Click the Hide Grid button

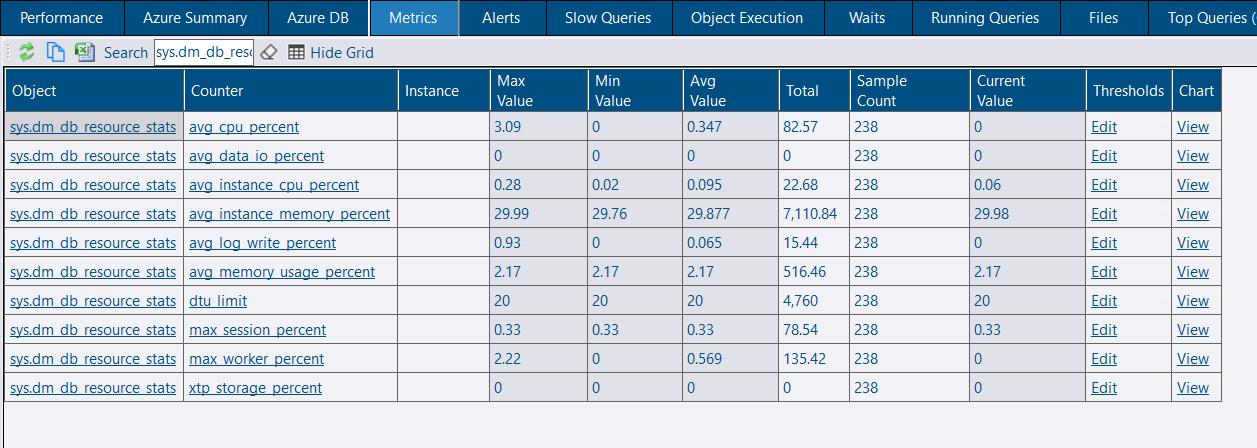tap(331, 52)
